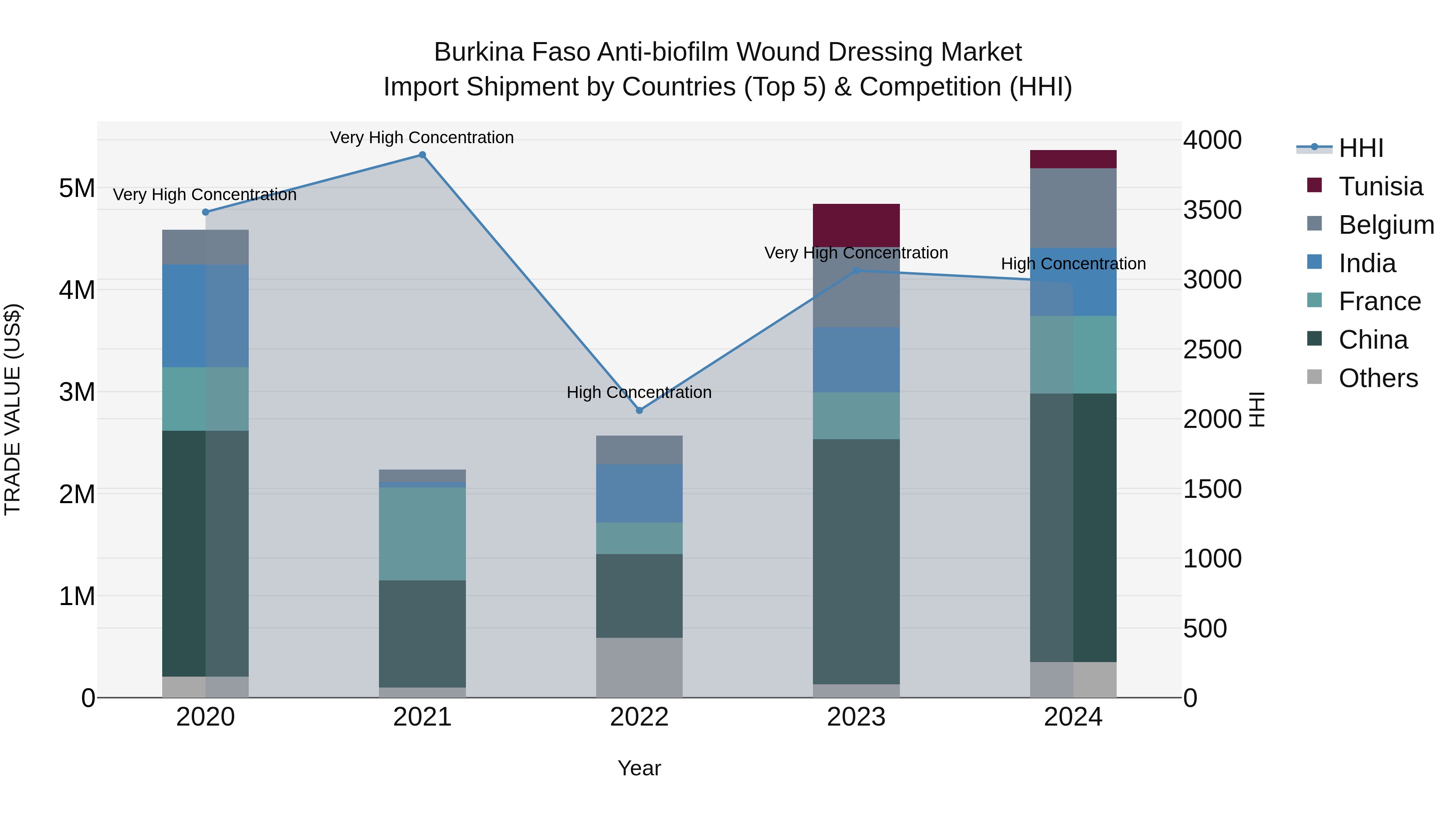Click the 2021 'Very High Concentration' annotation
This screenshot has height=819, width=1456.
coord(422,138)
